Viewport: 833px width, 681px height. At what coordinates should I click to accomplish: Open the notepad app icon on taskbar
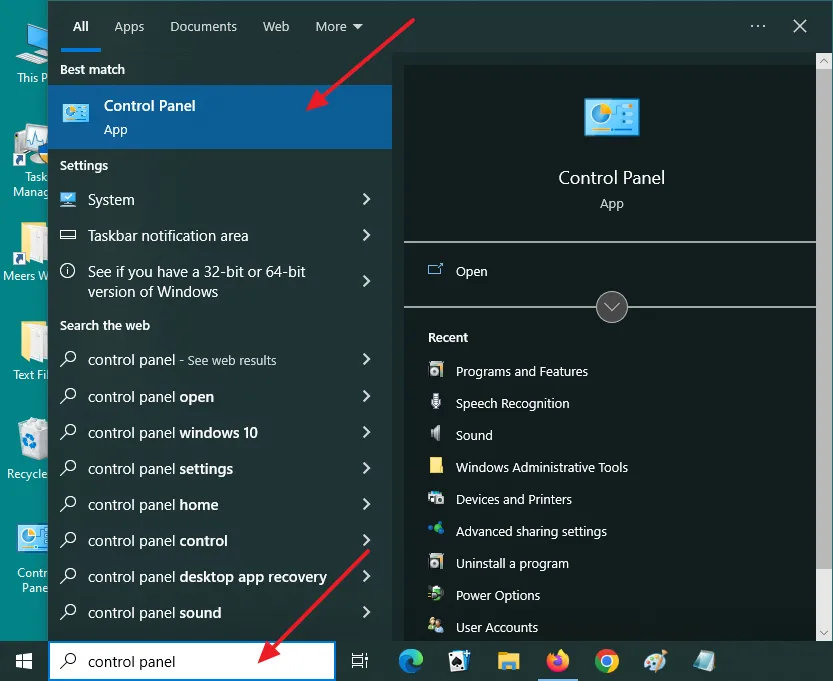[x=704, y=661]
